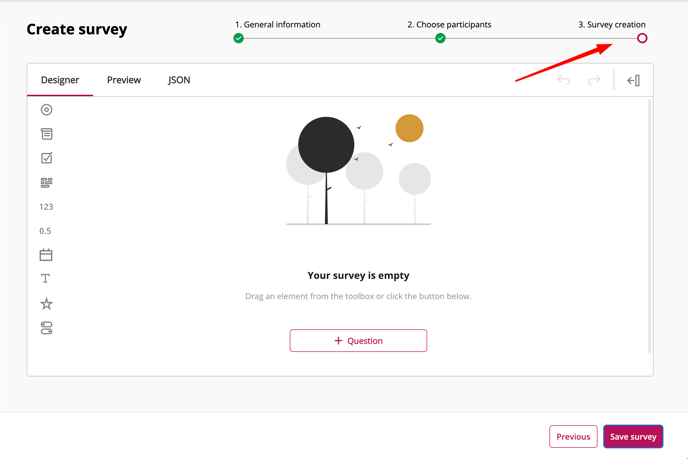Click the redo arrow in the toolbar

(594, 80)
